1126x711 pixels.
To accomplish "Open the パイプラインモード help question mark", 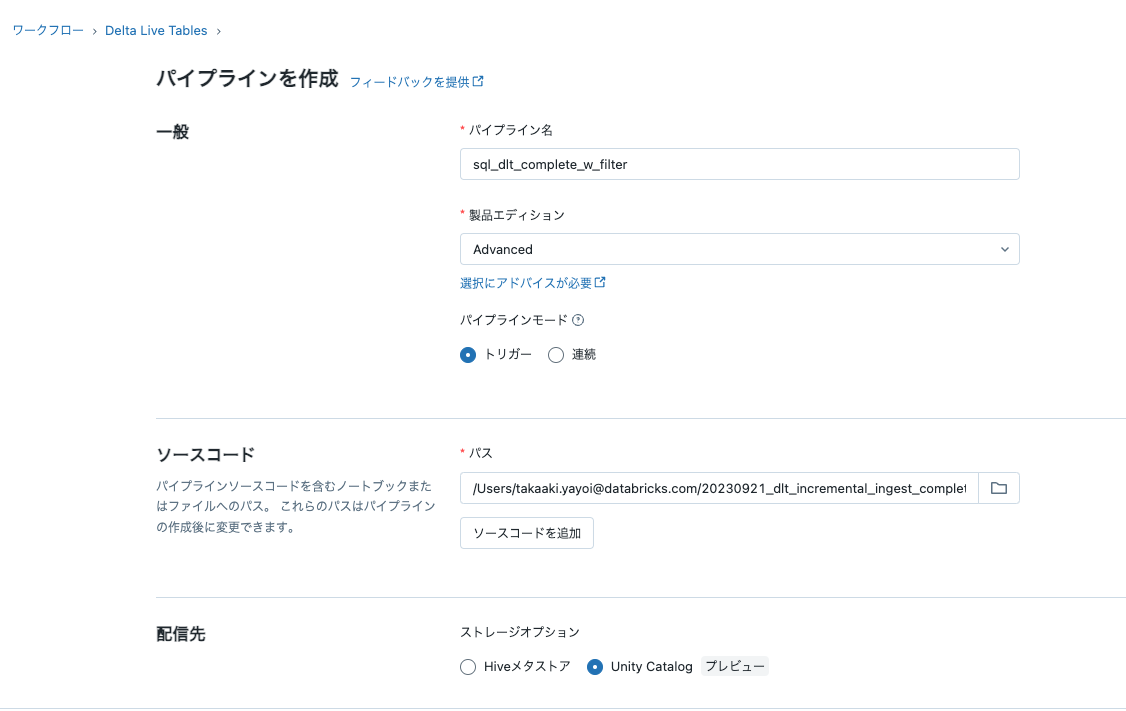I will coord(578,320).
